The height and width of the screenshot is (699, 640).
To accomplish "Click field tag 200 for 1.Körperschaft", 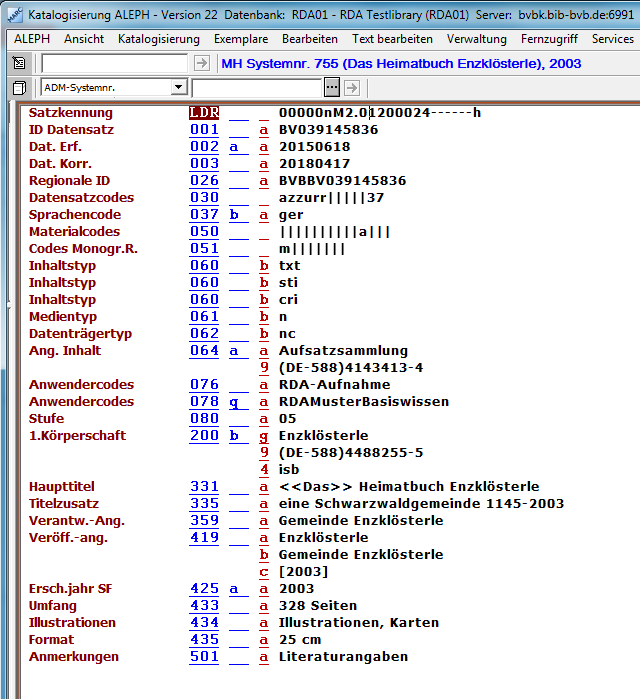I will pyautogui.click(x=204, y=436).
